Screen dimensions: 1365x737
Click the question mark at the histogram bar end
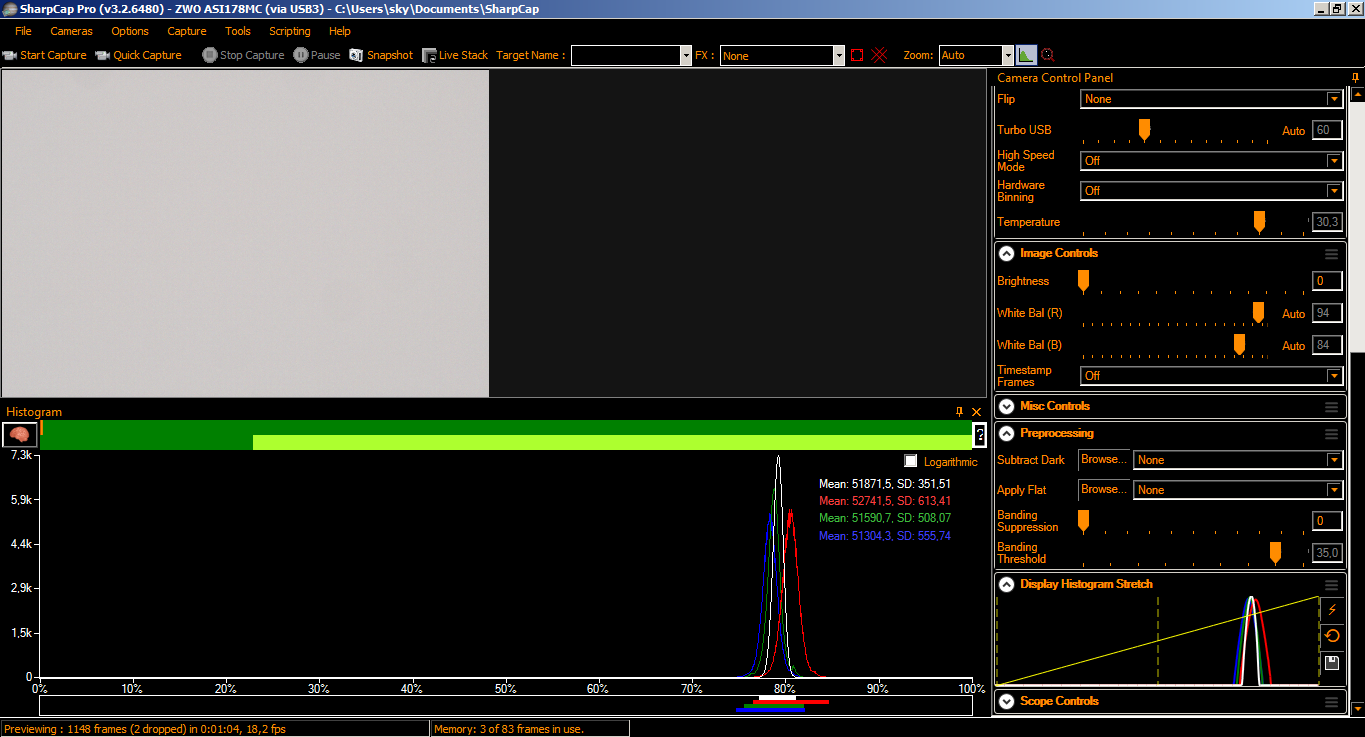[980, 435]
